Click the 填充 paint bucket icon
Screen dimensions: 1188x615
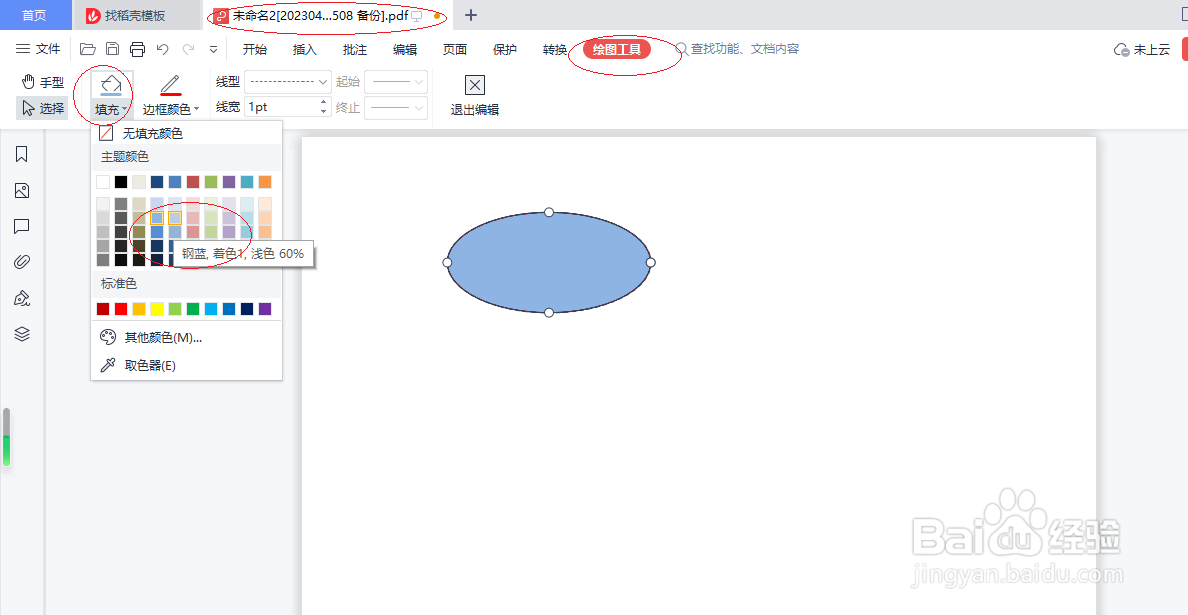click(x=111, y=85)
